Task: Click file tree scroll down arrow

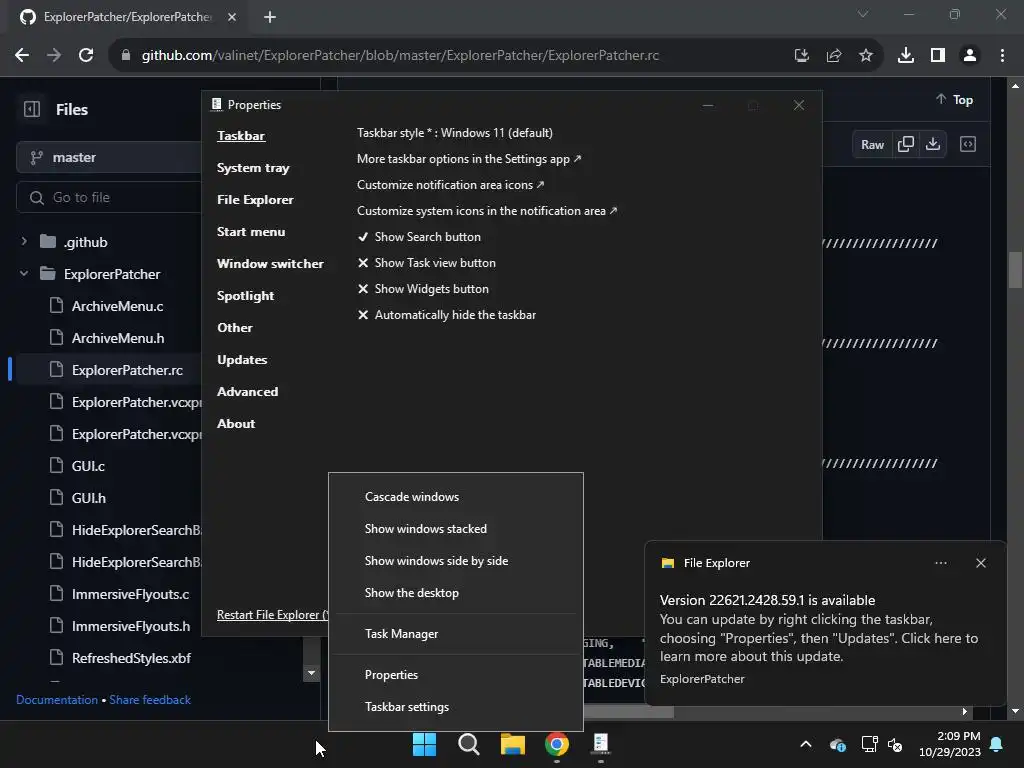Action: point(312,673)
